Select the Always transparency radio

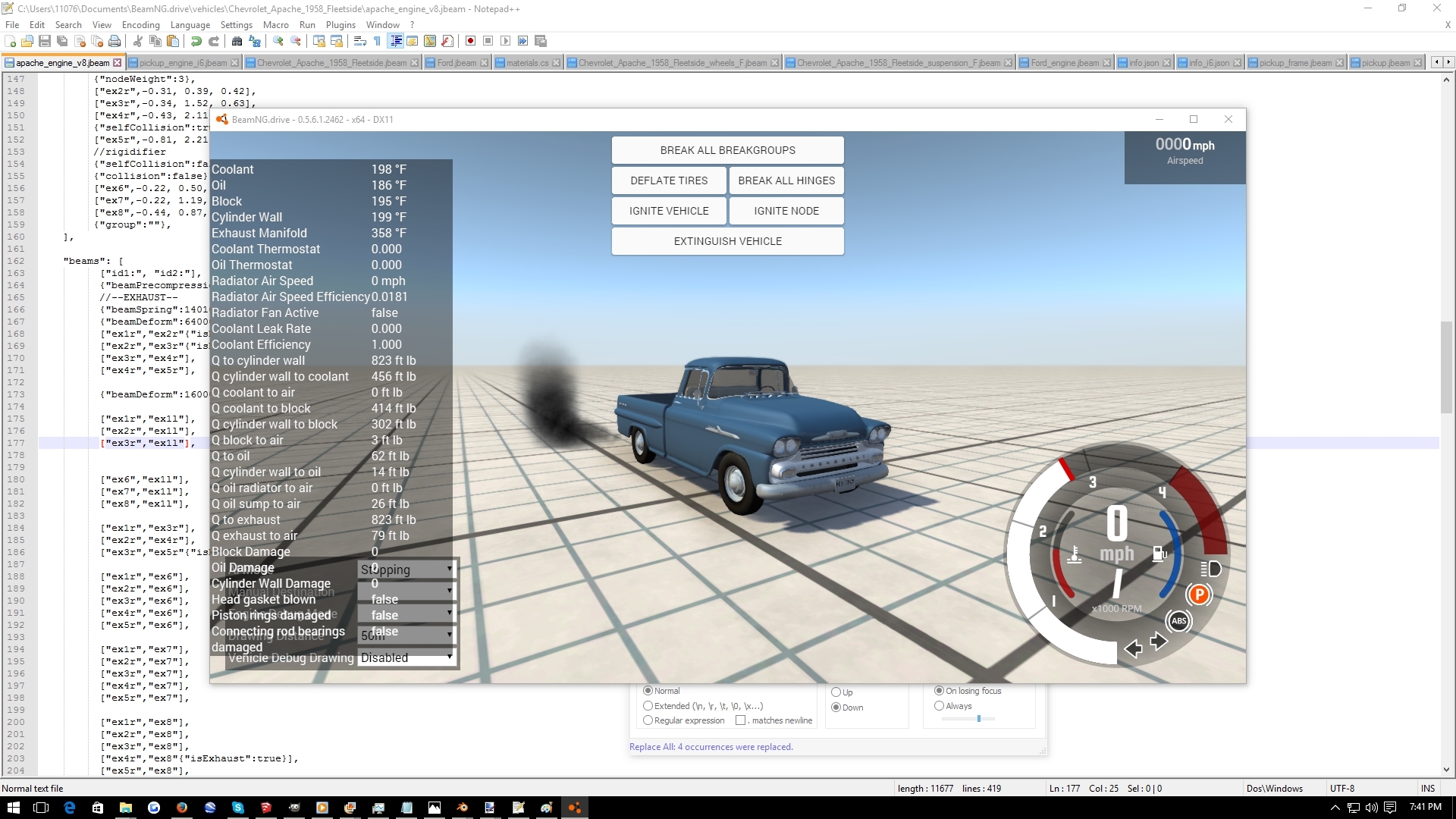tap(939, 706)
